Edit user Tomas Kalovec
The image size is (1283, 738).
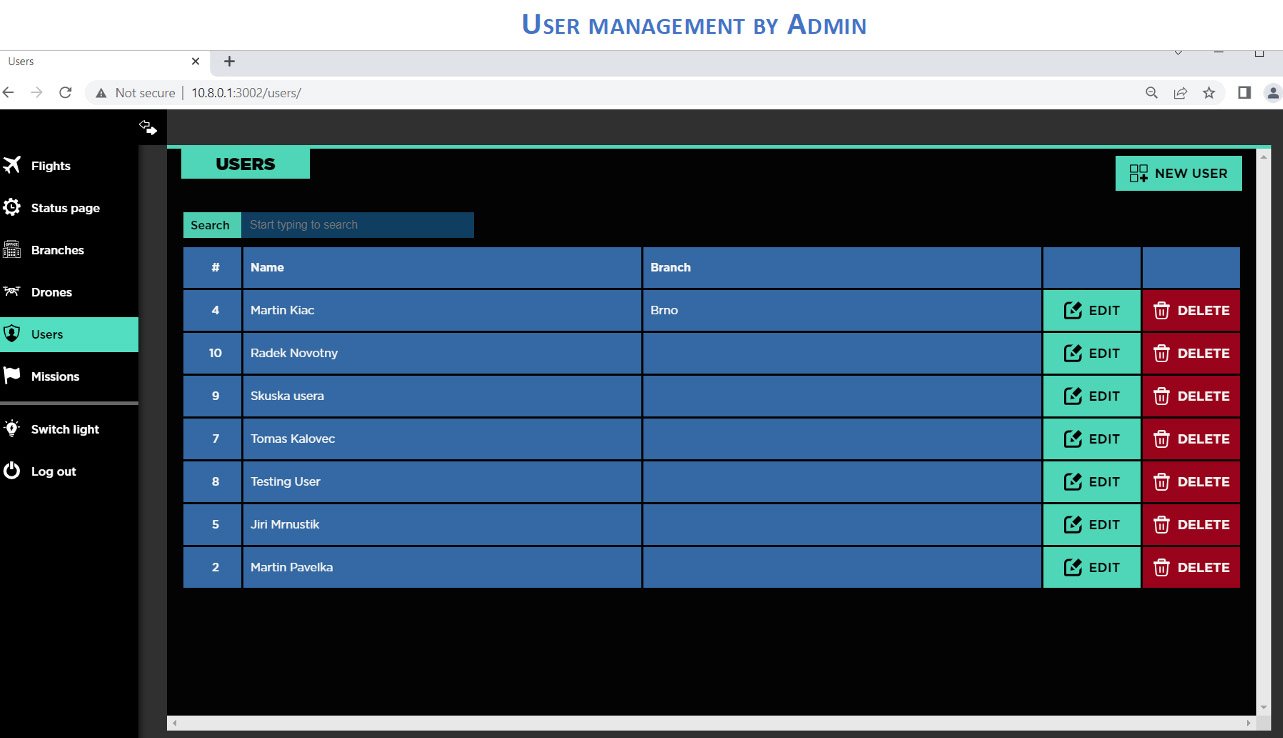[x=1091, y=439]
